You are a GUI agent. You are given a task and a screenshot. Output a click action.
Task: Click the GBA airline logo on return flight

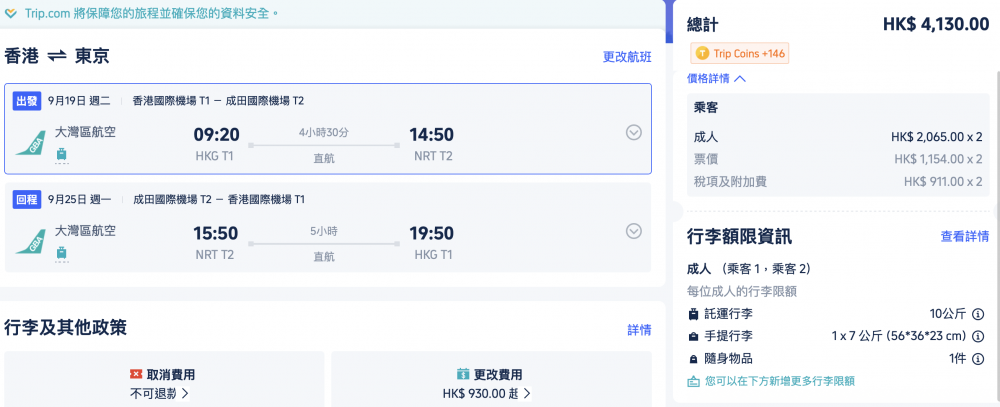tap(30, 240)
